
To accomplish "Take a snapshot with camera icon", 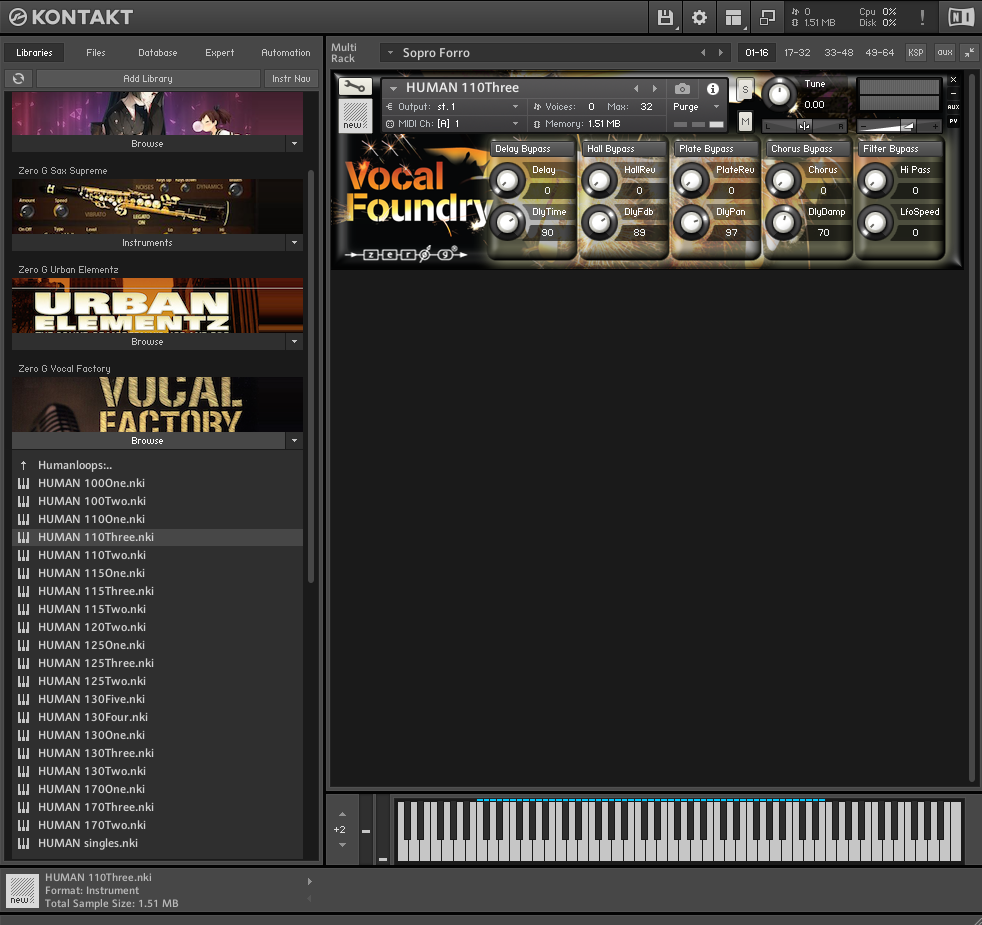I will coord(682,89).
